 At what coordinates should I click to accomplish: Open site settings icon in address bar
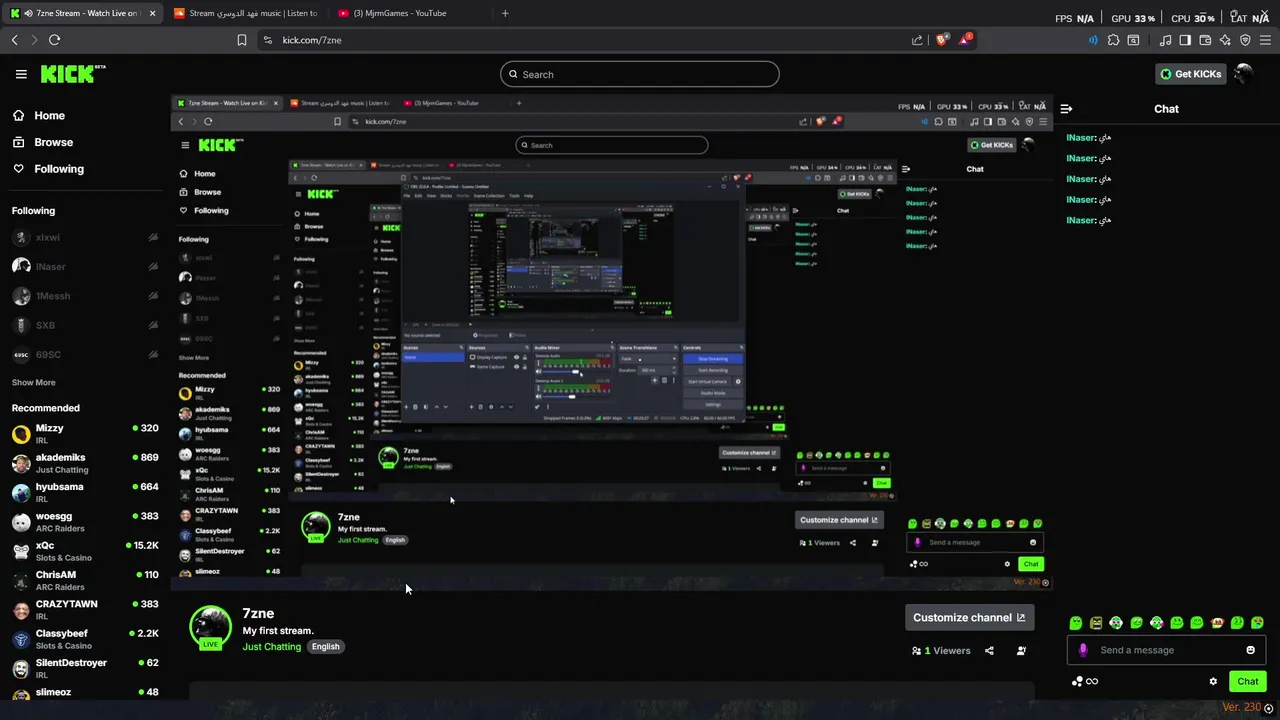pos(267,40)
